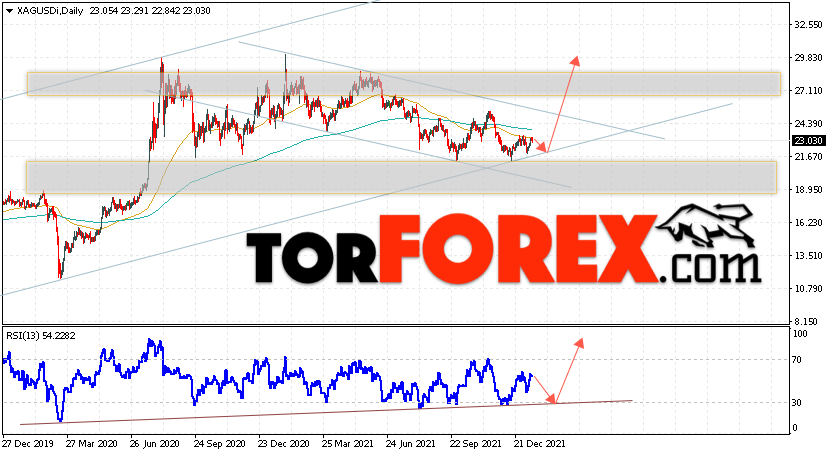Click the 24 Sep 2020 date label
830x455 pixels.
coord(220,443)
